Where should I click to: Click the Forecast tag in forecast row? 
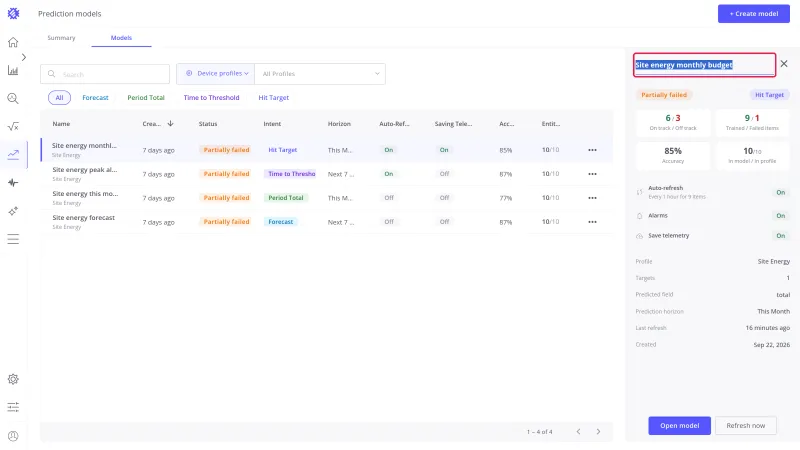(x=281, y=222)
